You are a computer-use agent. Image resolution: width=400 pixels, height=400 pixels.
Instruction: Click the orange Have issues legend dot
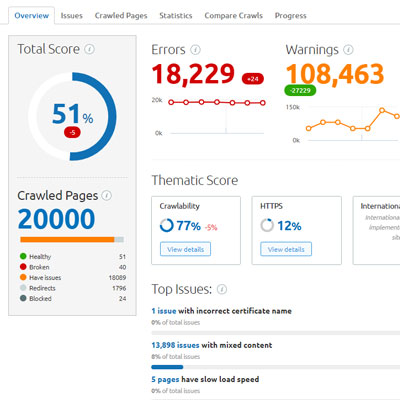point(23,277)
